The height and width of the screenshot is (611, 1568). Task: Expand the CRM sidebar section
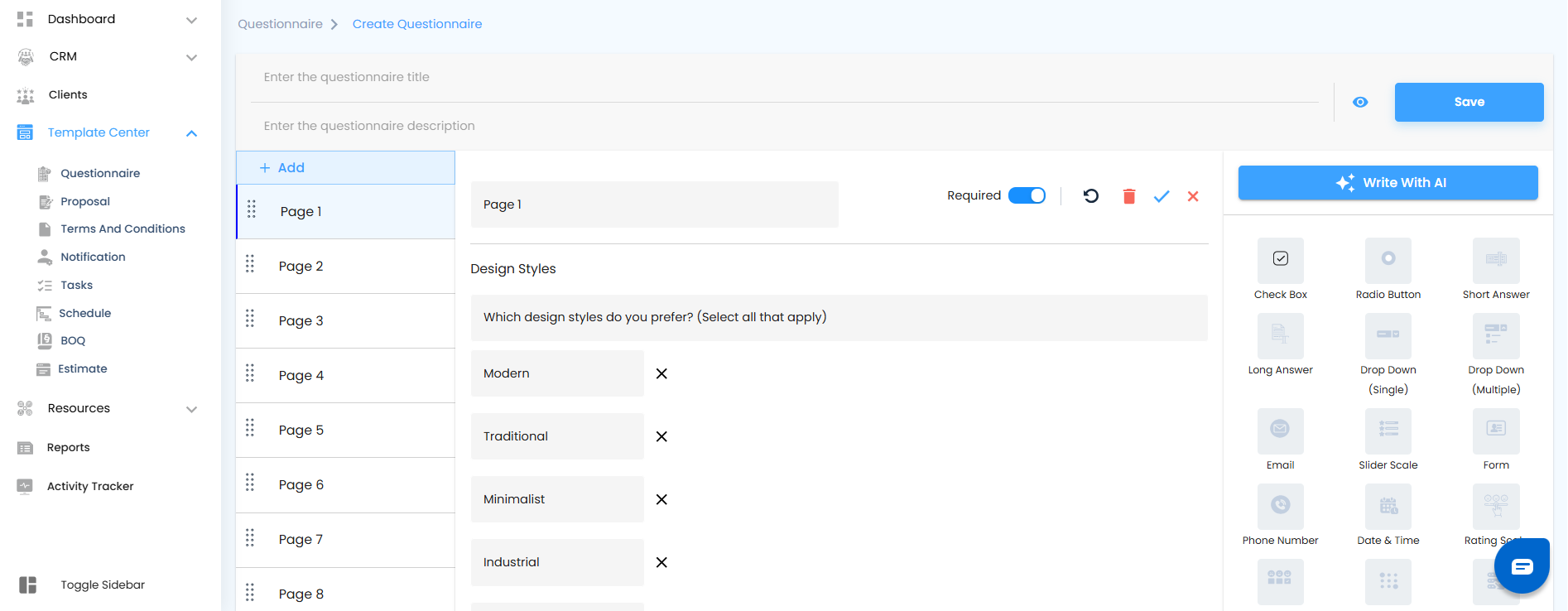[x=191, y=57]
